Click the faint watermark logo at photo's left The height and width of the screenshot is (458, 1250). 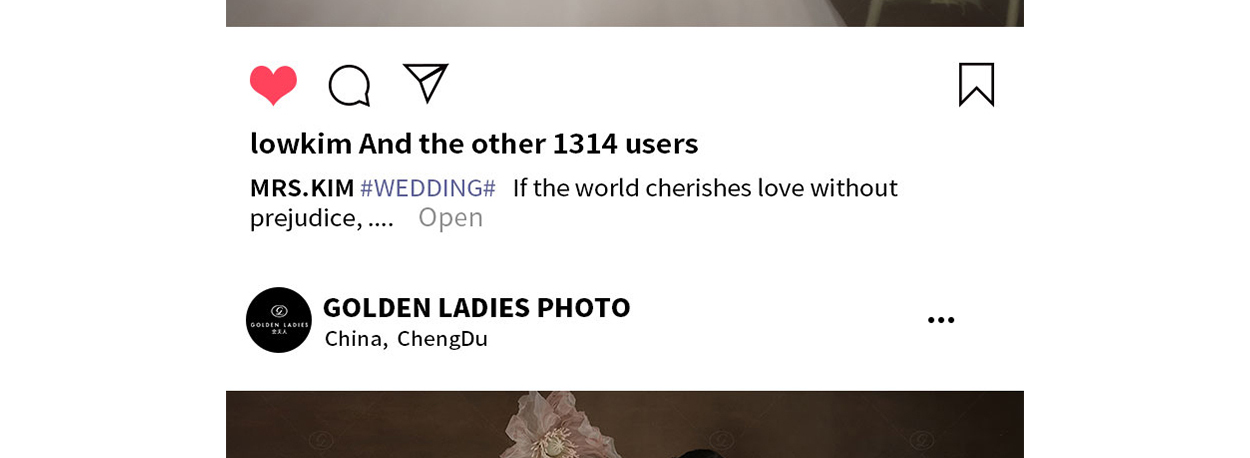[321, 439]
